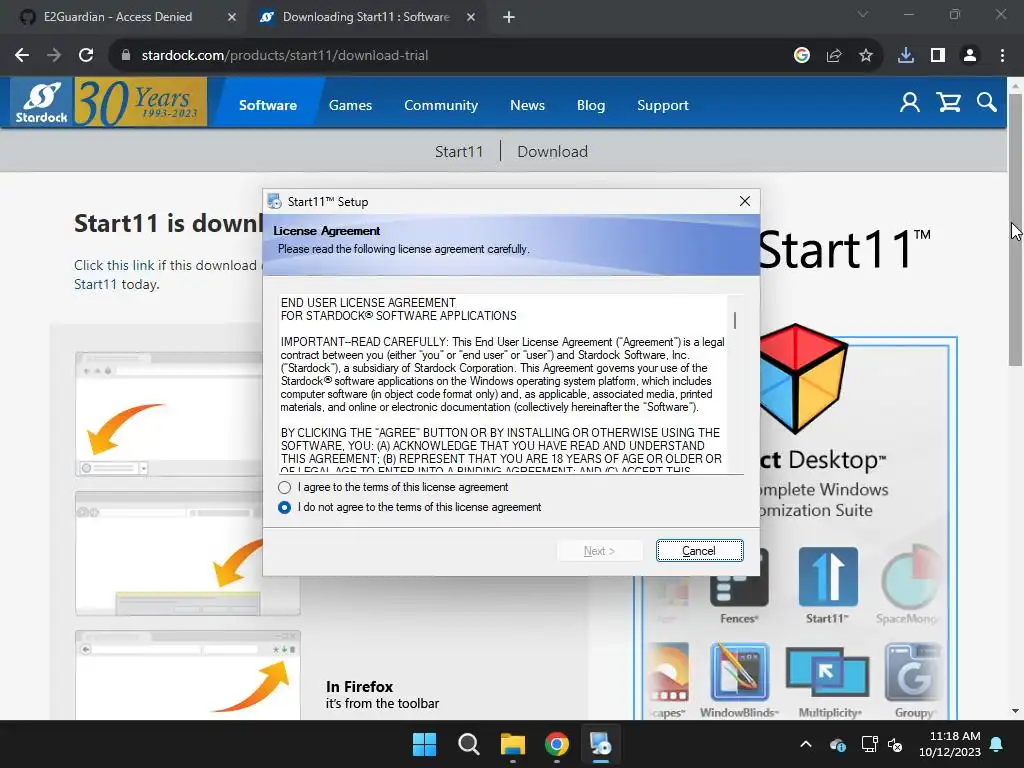
Task: Open File Explorer from the taskbar
Action: (x=513, y=744)
